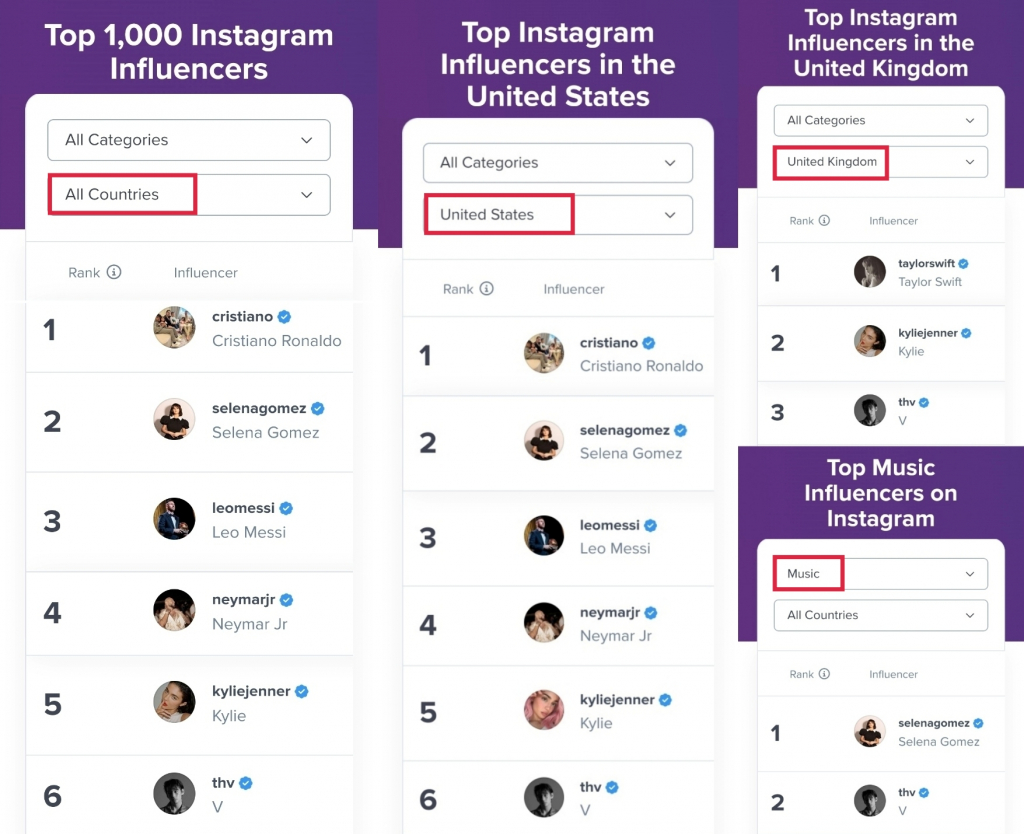Click Selena Gomez avatar in Top 1,000 list
The image size is (1024, 834).
click(x=174, y=419)
